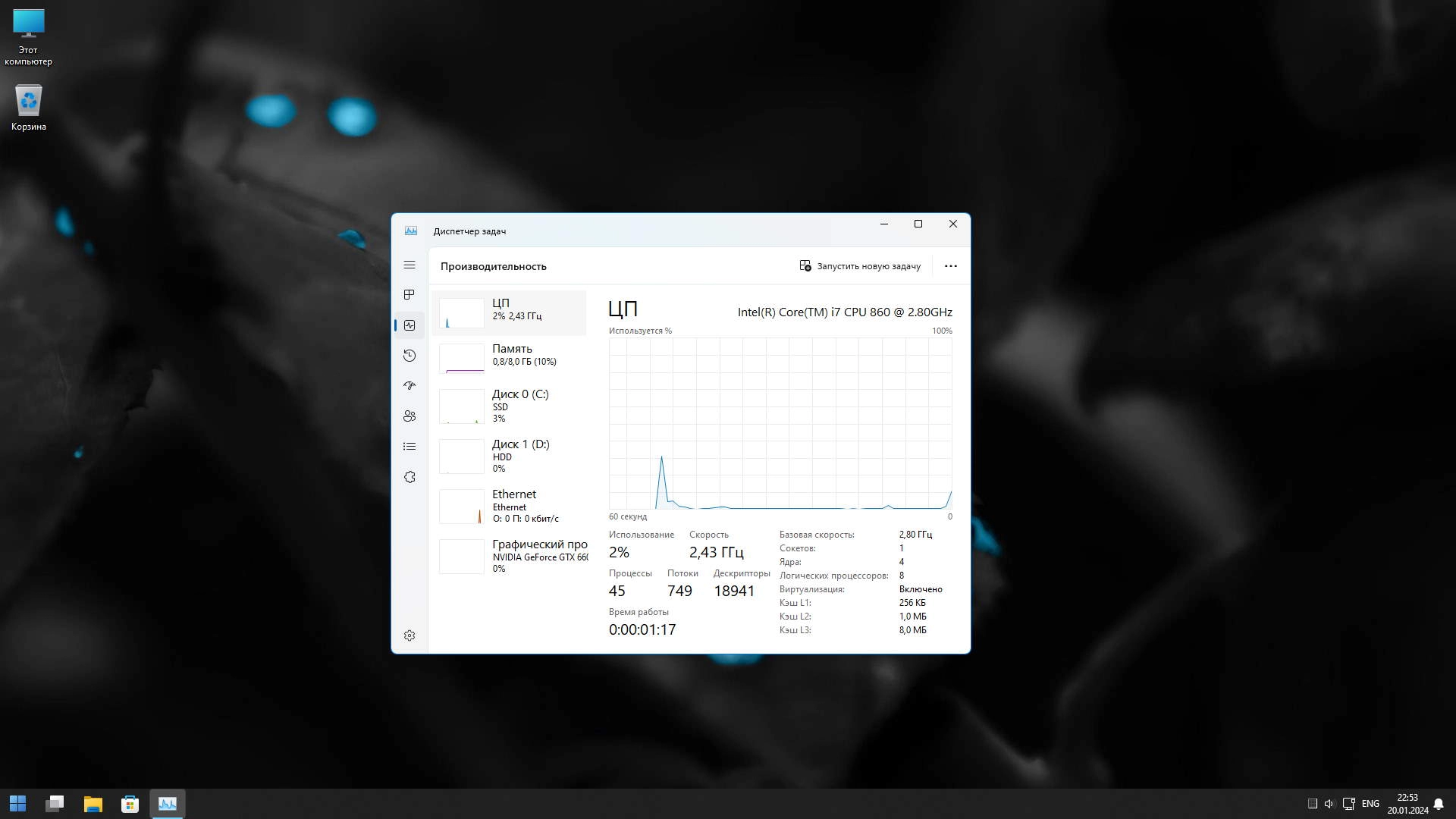This screenshot has width=1456, height=819.
Task: Select the NVIDIA GeForce GPU item
Action: pos(510,556)
